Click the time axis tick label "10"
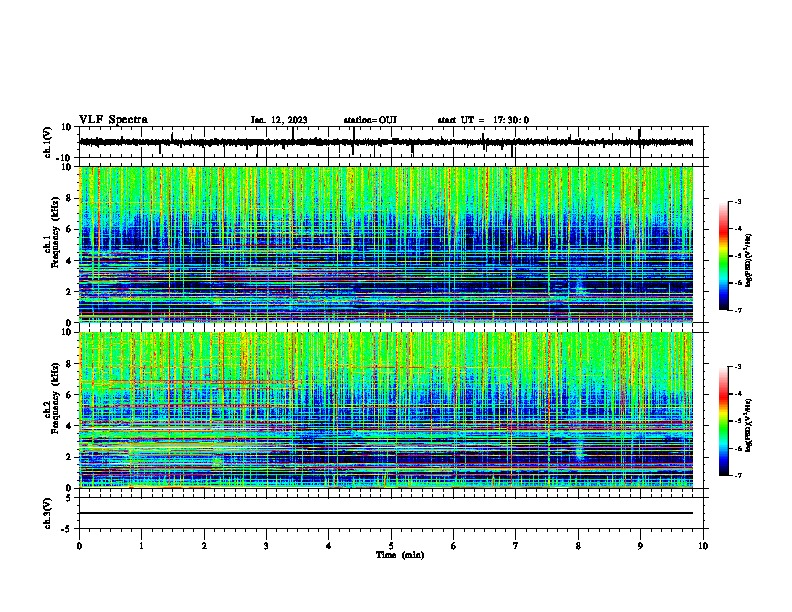The image size is (792, 612). click(703, 546)
